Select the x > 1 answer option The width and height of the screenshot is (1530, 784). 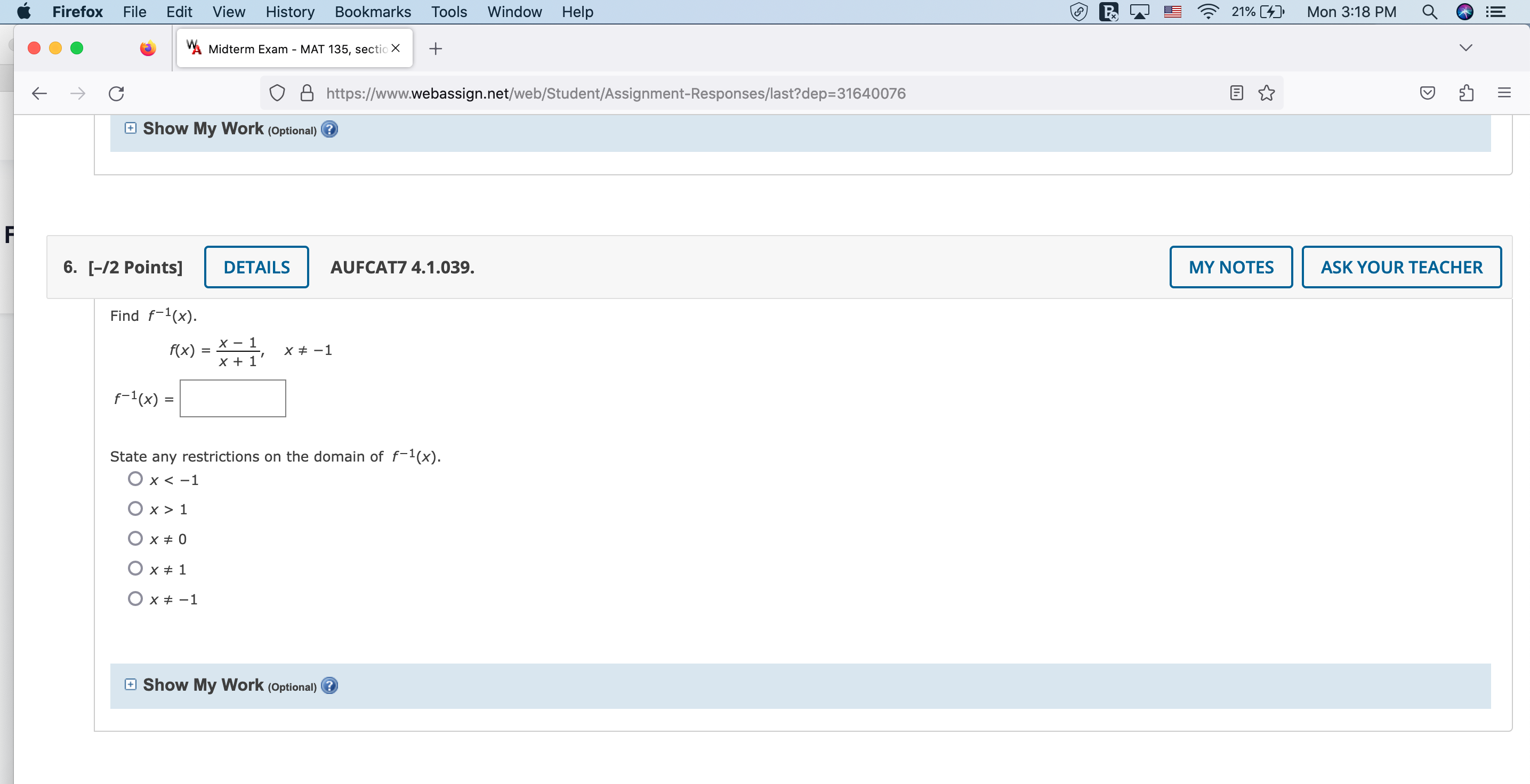click(135, 508)
